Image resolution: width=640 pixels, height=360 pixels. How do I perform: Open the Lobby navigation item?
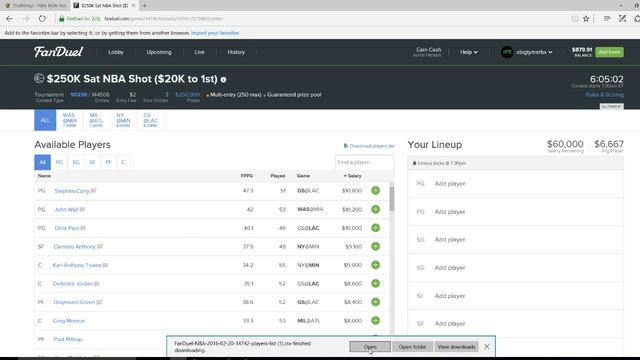116,52
